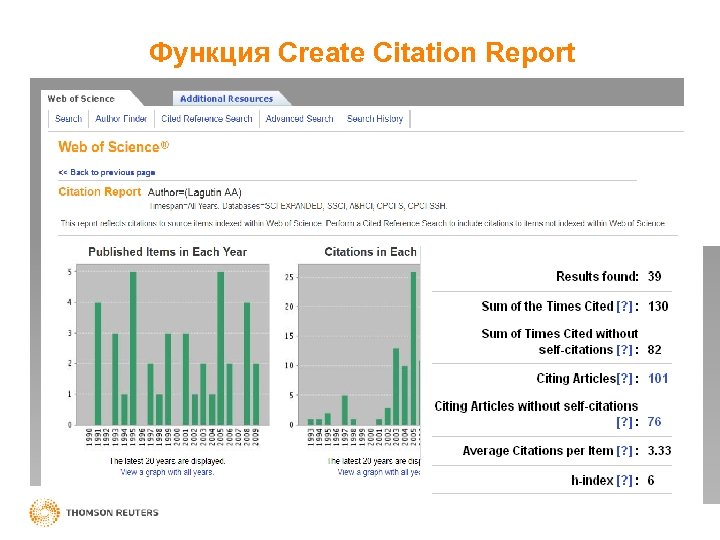
Task: Click the slide title Create Citation Report
Action: (x=362, y=53)
